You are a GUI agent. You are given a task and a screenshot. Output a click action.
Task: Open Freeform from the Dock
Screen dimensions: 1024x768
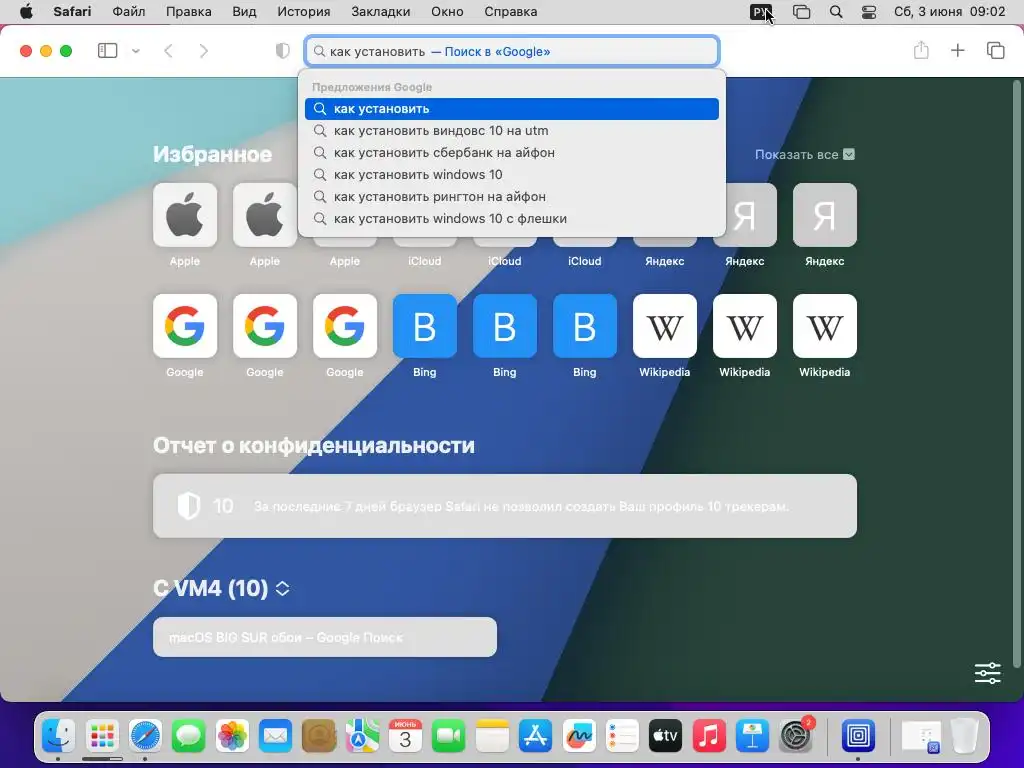point(579,737)
